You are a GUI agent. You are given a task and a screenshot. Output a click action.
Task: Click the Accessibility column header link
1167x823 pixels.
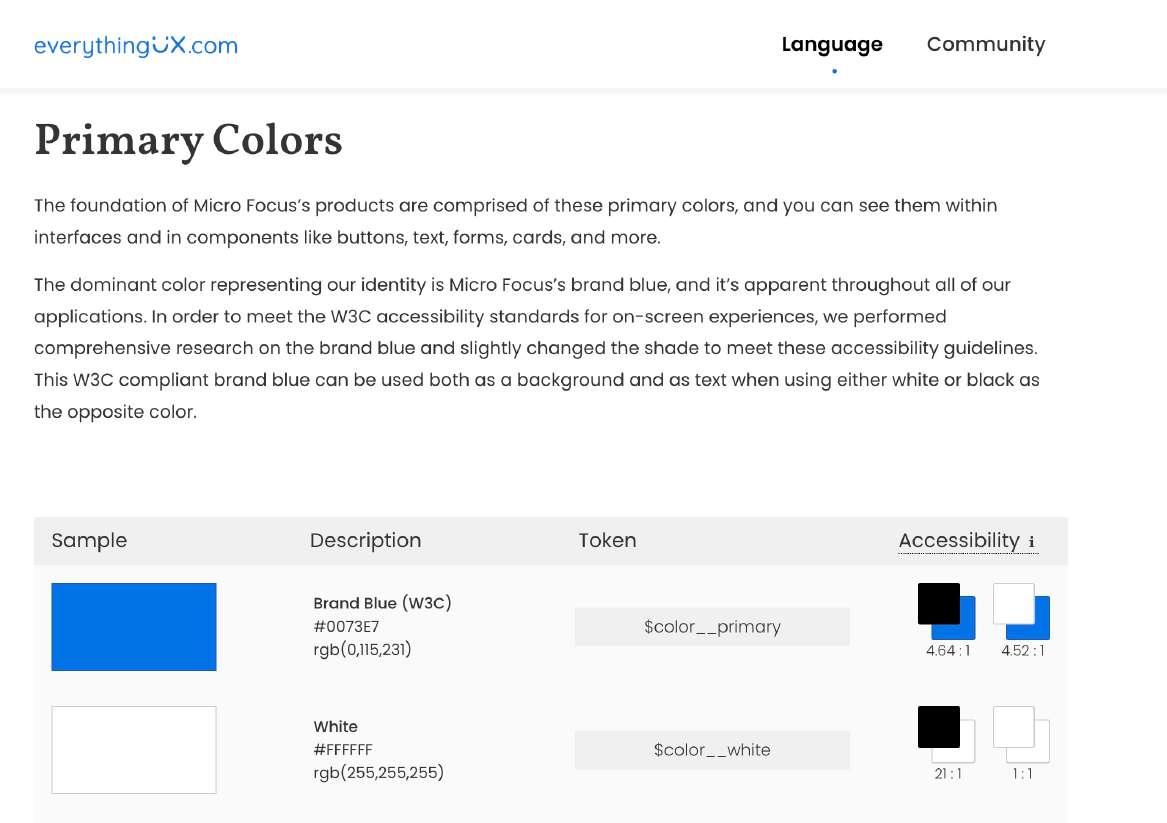point(958,541)
